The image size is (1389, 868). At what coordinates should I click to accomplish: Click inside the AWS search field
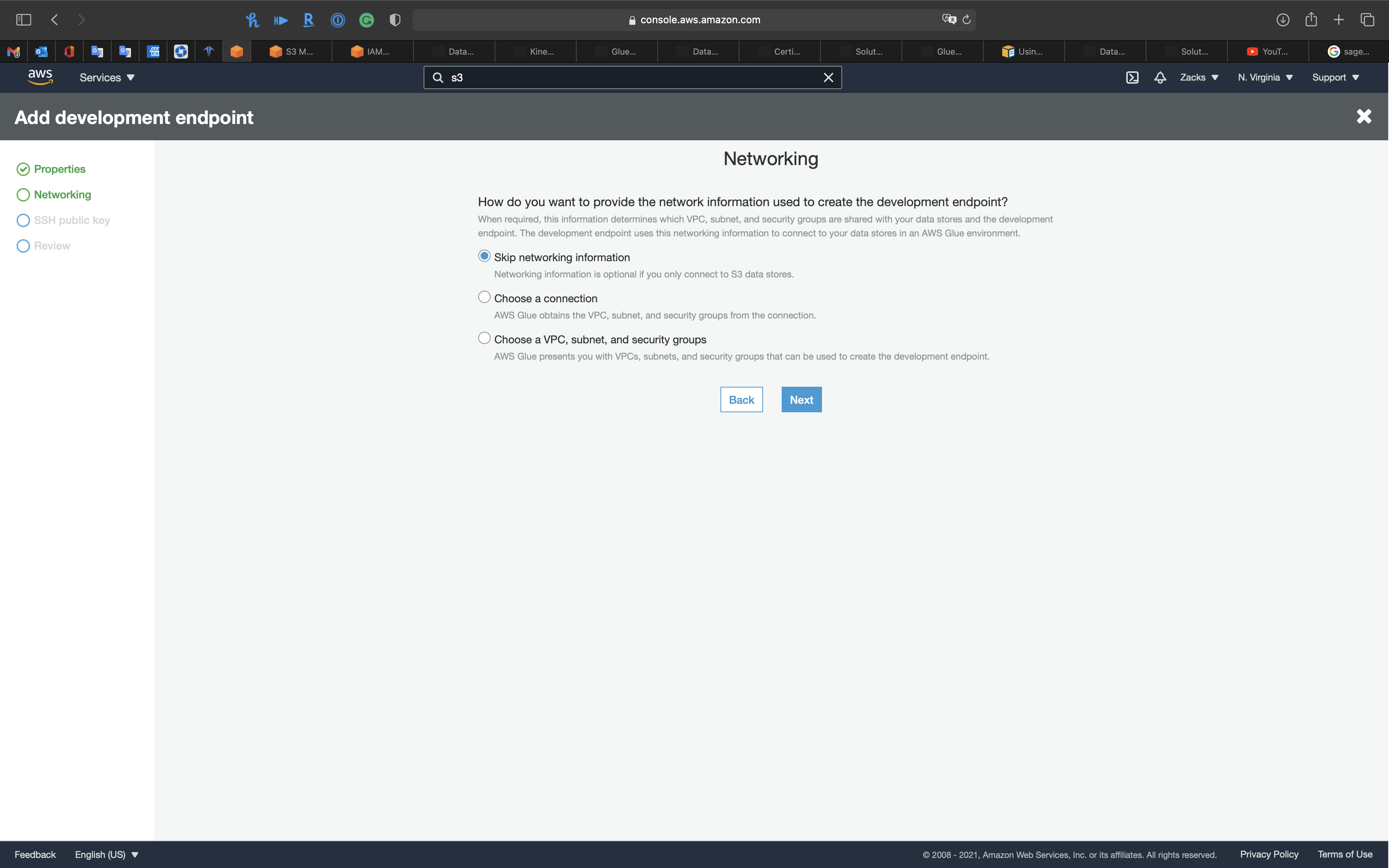point(631,77)
